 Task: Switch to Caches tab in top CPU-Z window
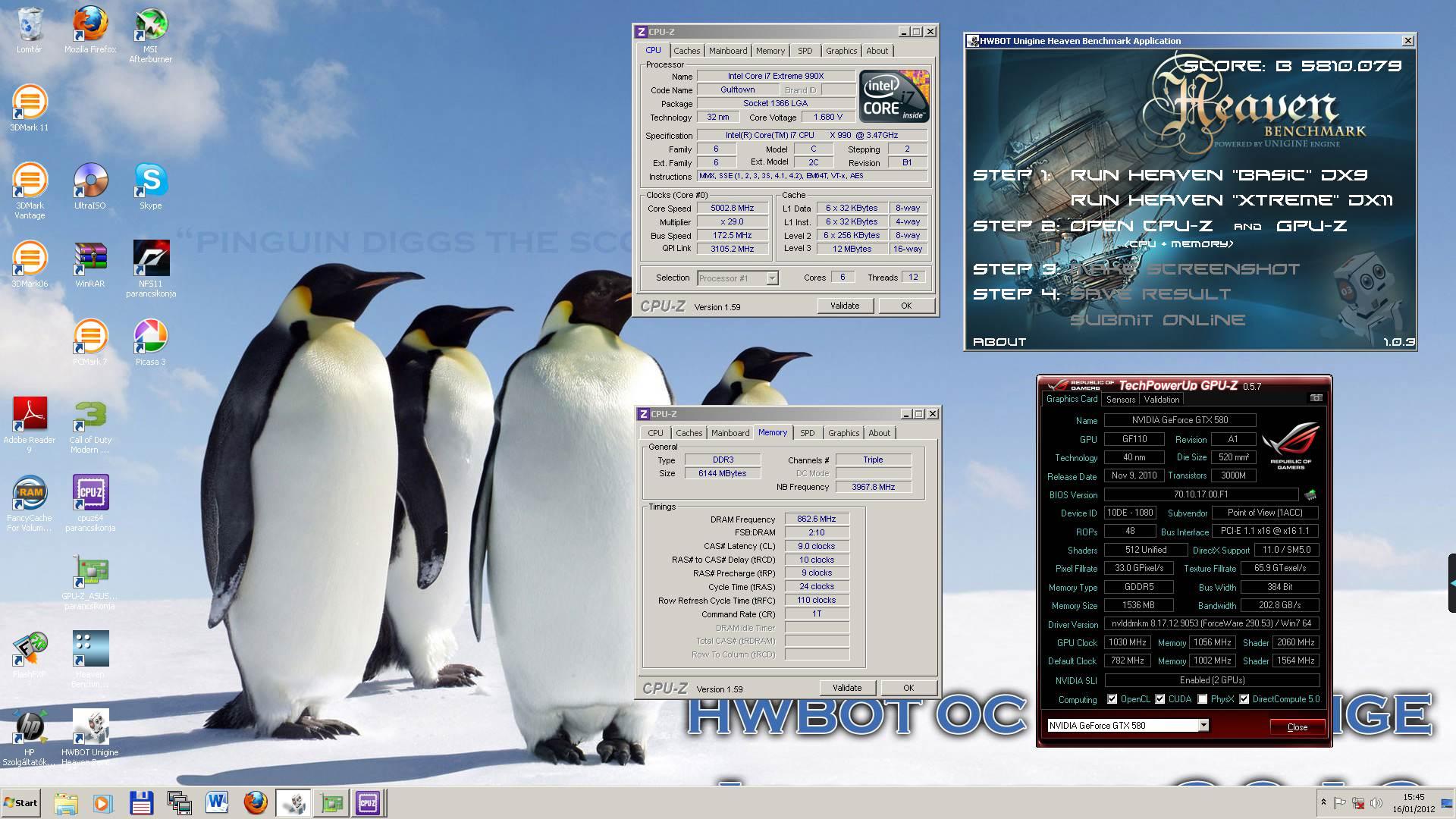click(x=687, y=51)
